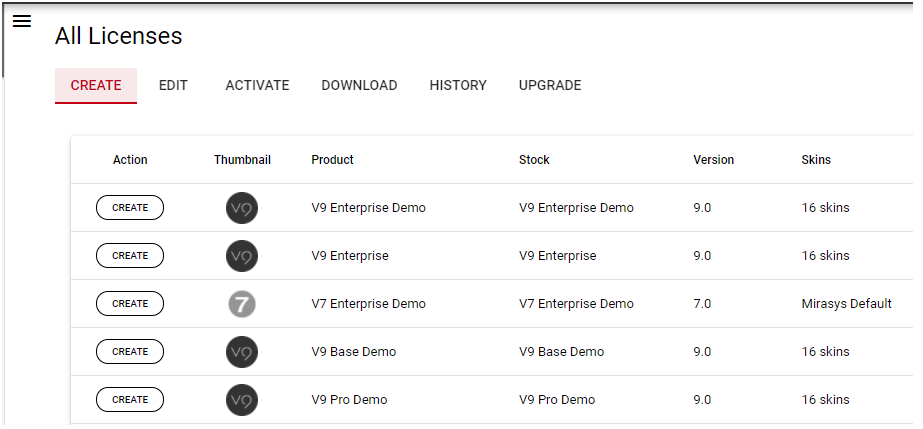Image resolution: width=923 pixels, height=429 pixels.
Task: Click the Product column header
Action: (332, 160)
